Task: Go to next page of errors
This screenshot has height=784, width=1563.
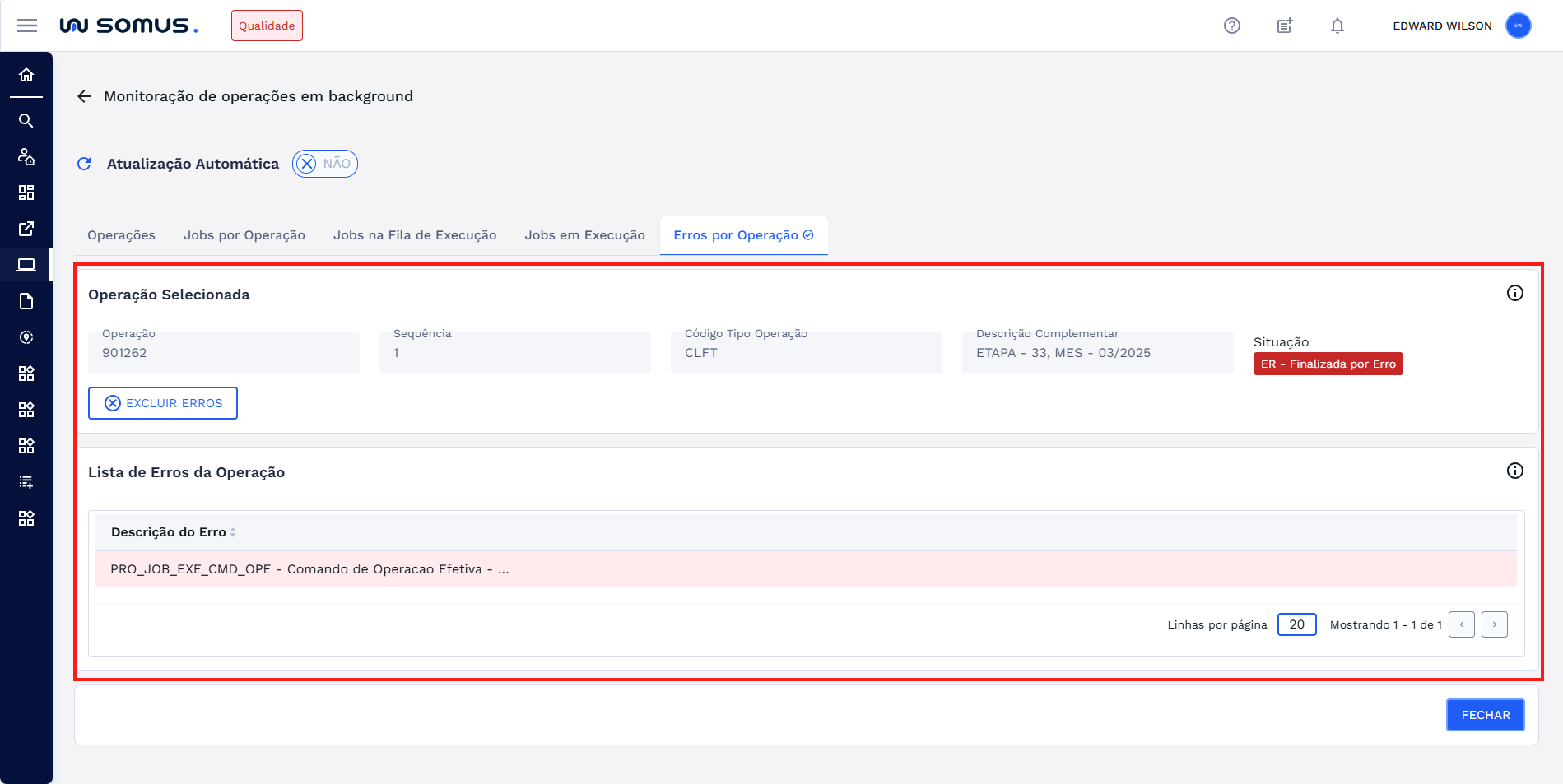Action: point(1494,624)
